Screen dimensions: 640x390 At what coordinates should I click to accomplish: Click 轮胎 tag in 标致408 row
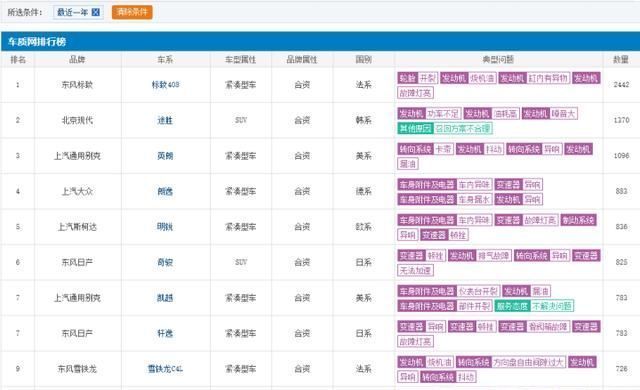[x=407, y=78]
